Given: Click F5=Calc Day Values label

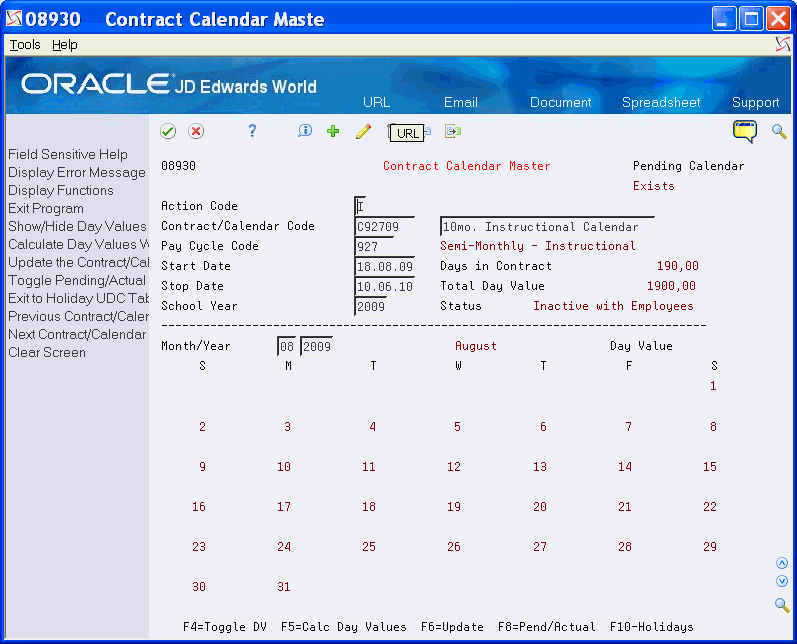Looking at the screenshot, I should click(x=344, y=627).
